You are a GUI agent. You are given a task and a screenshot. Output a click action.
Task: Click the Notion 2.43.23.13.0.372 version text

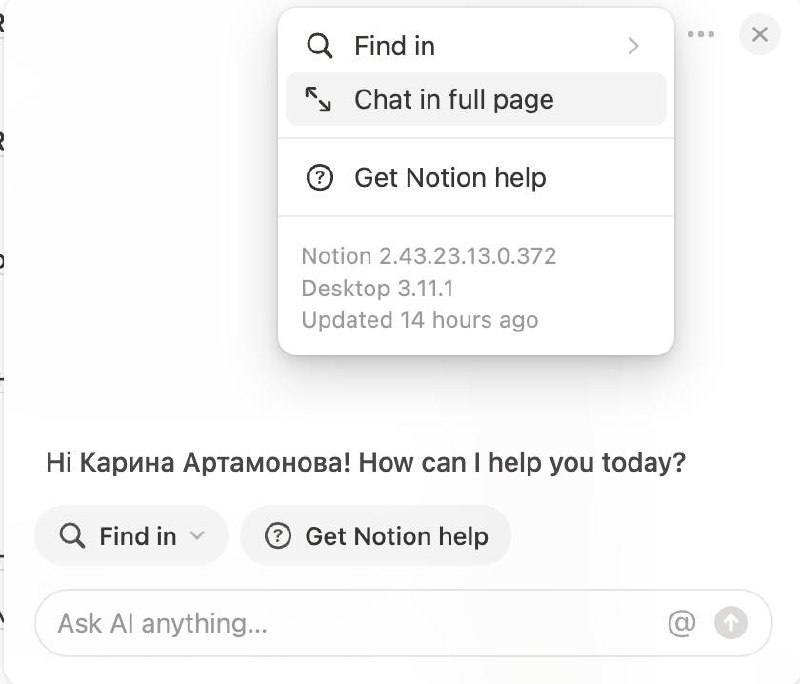pyautogui.click(x=429, y=256)
